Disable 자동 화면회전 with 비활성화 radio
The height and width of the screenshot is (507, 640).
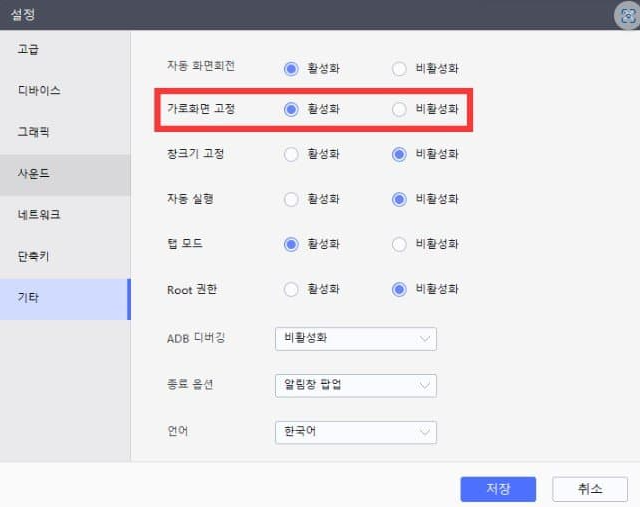click(x=399, y=69)
